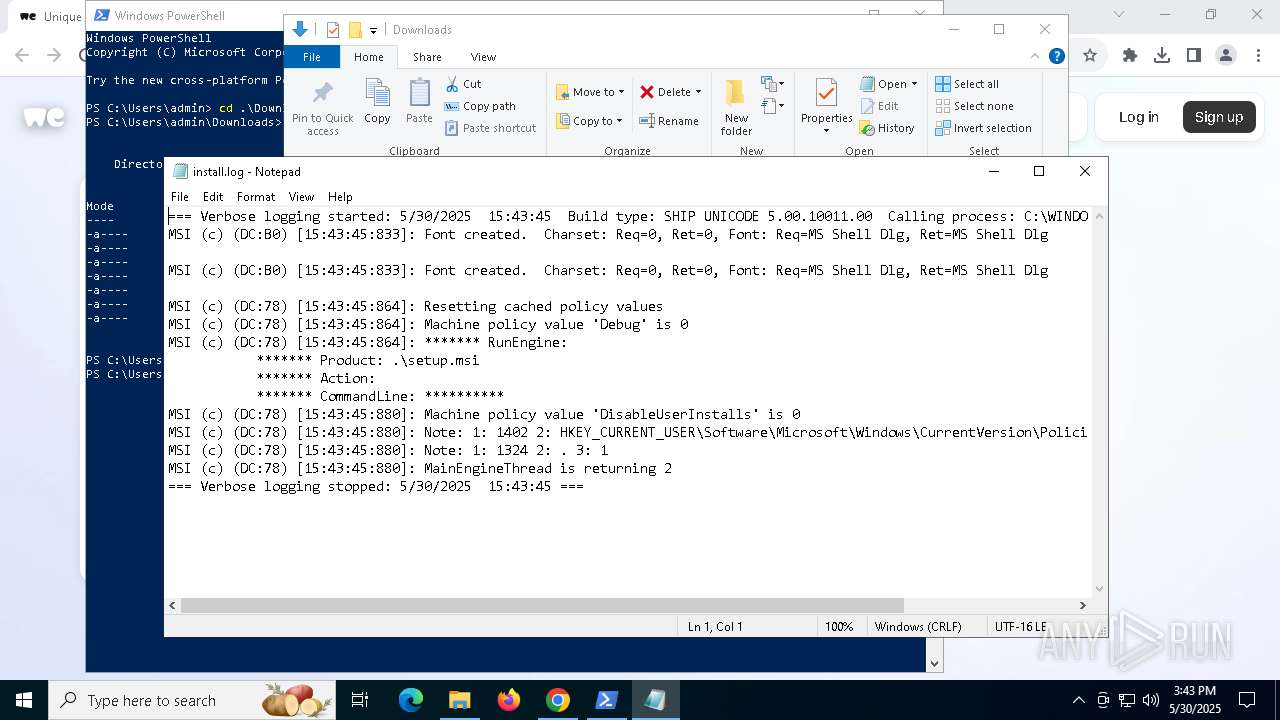Toggle Chrome side panel icon
1280x720 pixels.
[x=1194, y=56]
